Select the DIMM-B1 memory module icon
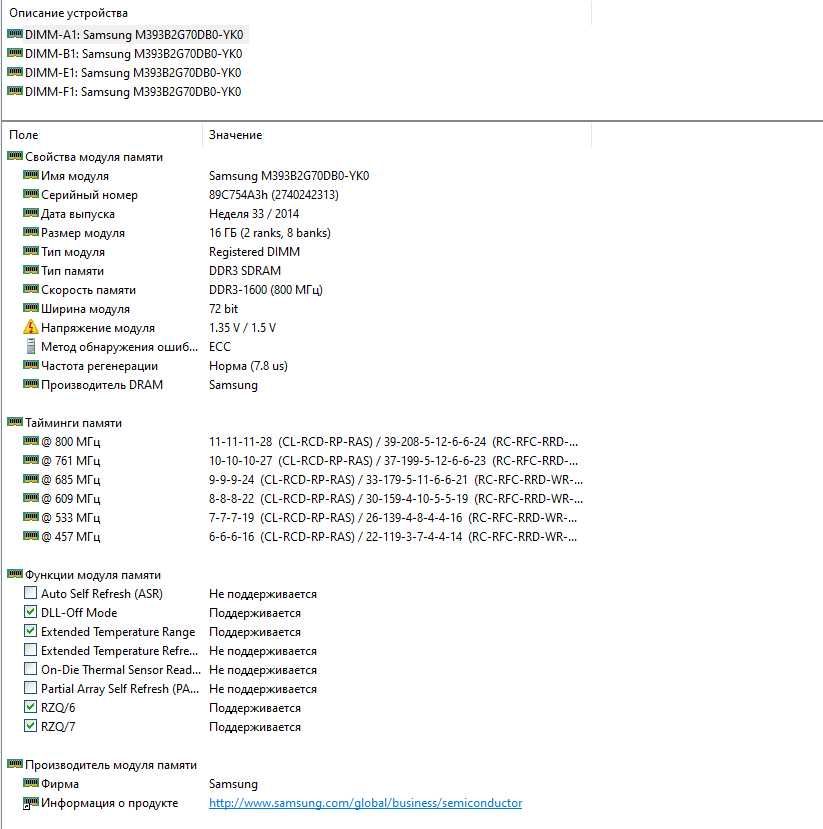Viewport: 823px width, 829px height. coord(15,53)
